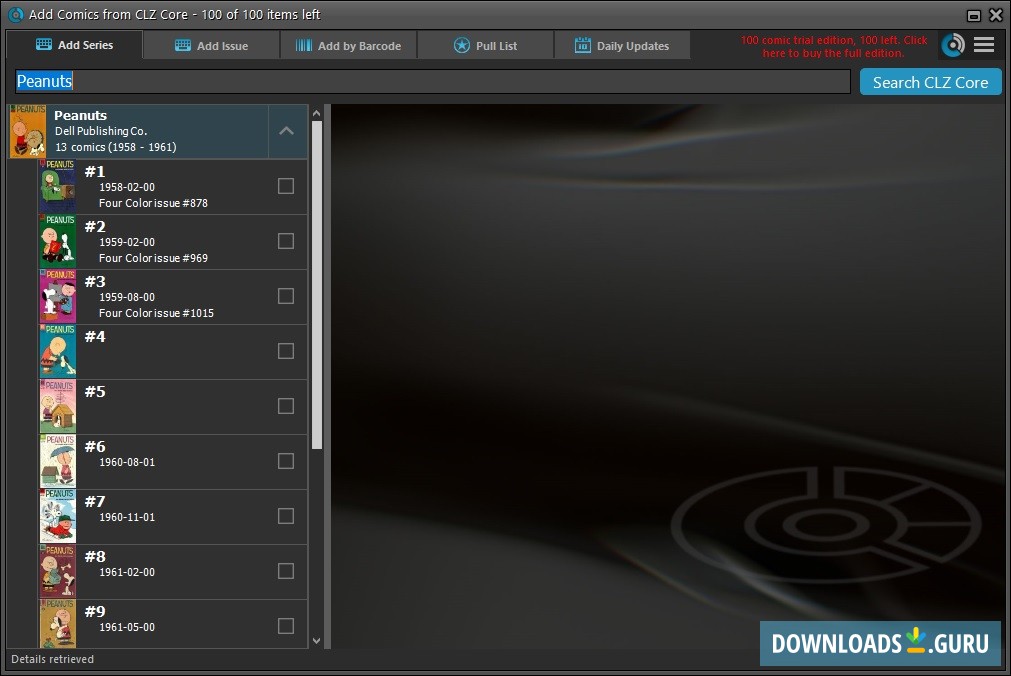
Task: Check the box for issue #1
Action: pyautogui.click(x=286, y=186)
